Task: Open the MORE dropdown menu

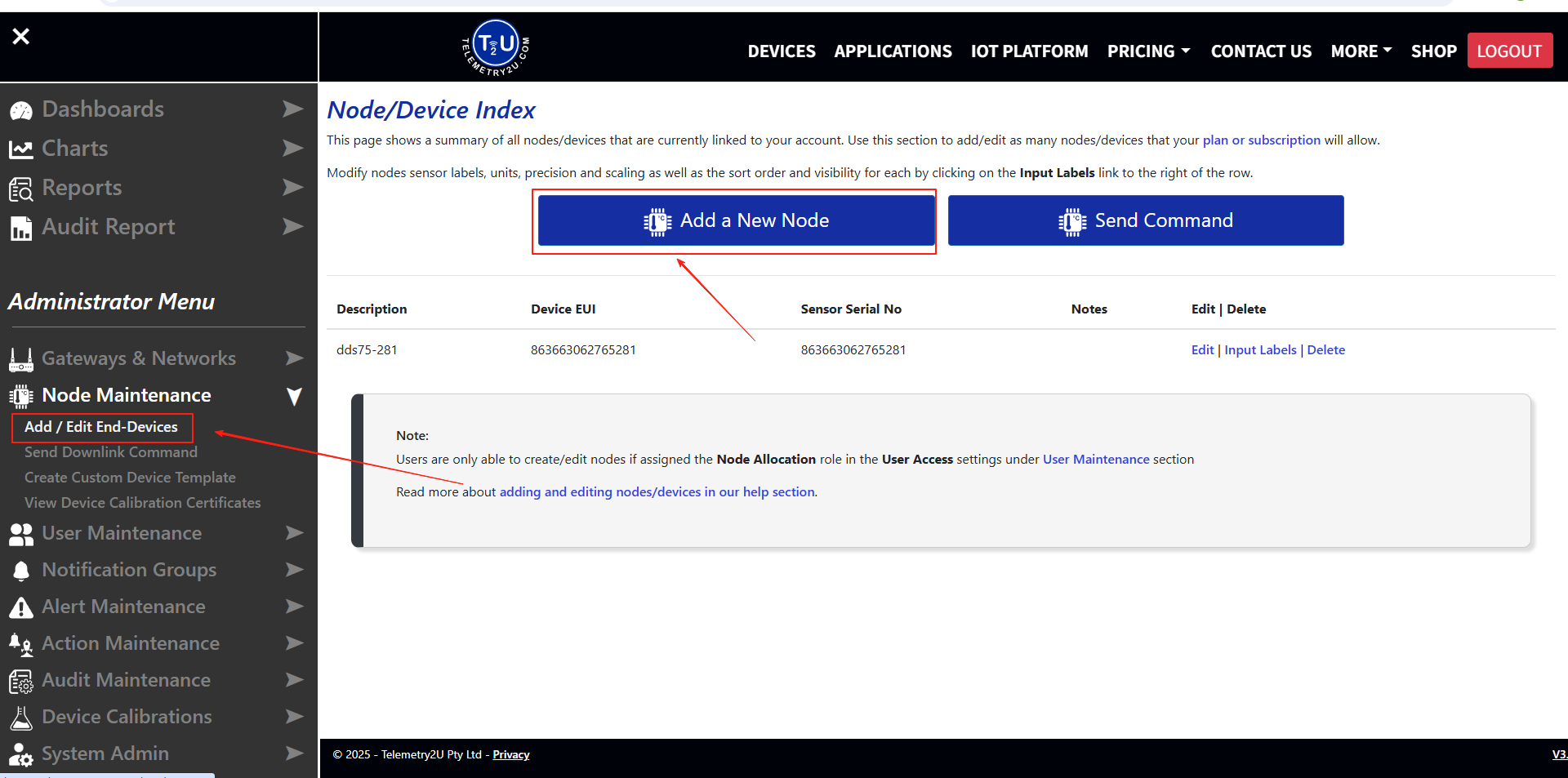Action: point(1361,51)
